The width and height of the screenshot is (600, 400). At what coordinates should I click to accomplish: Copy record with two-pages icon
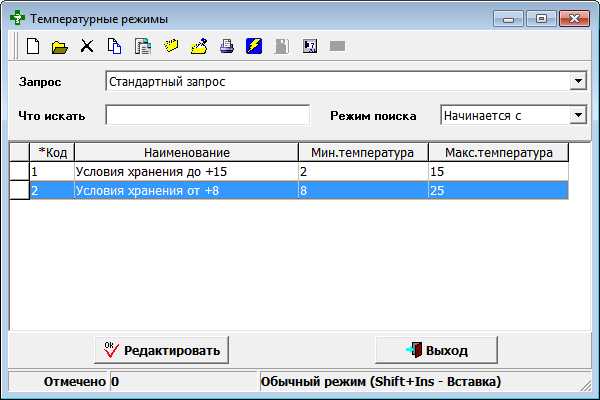[114, 46]
